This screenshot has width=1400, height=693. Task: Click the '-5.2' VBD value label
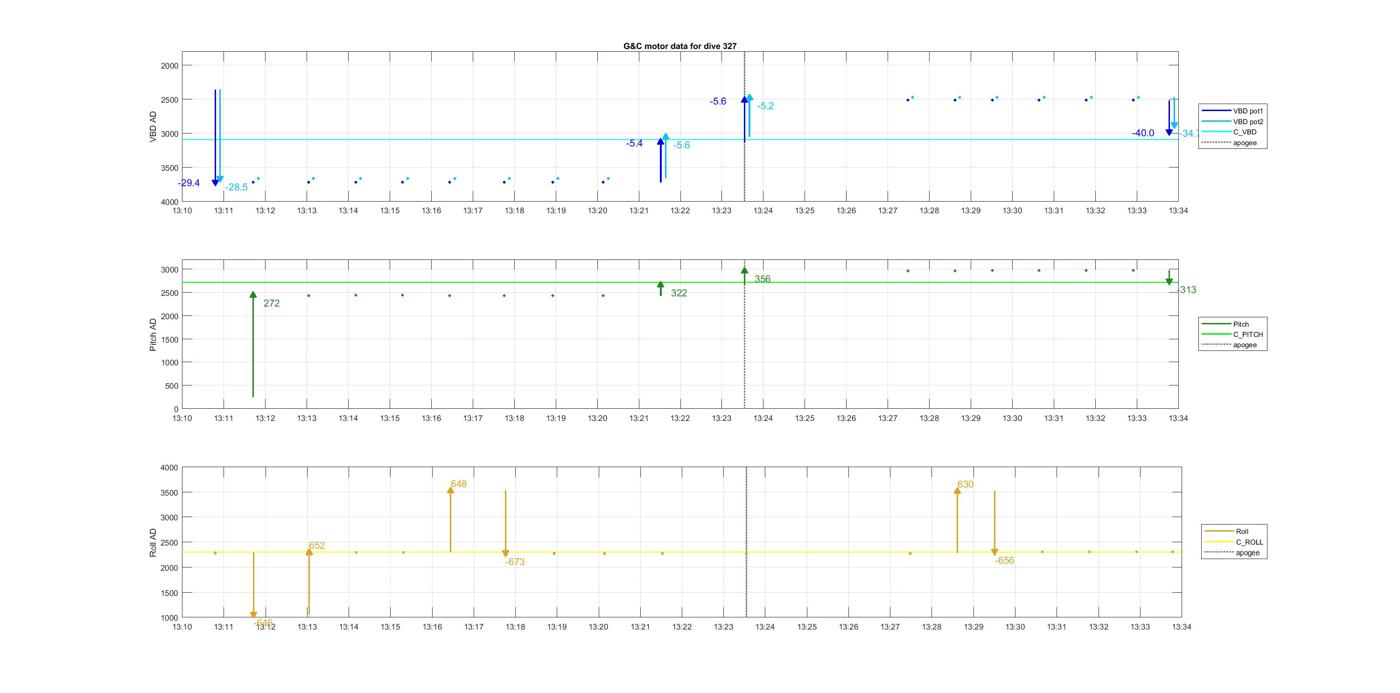(766, 106)
